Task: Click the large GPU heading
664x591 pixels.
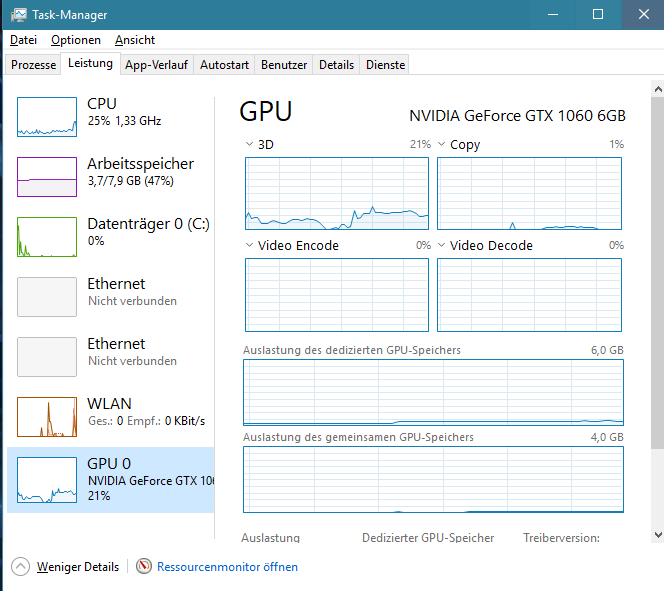Action: pyautogui.click(x=266, y=111)
